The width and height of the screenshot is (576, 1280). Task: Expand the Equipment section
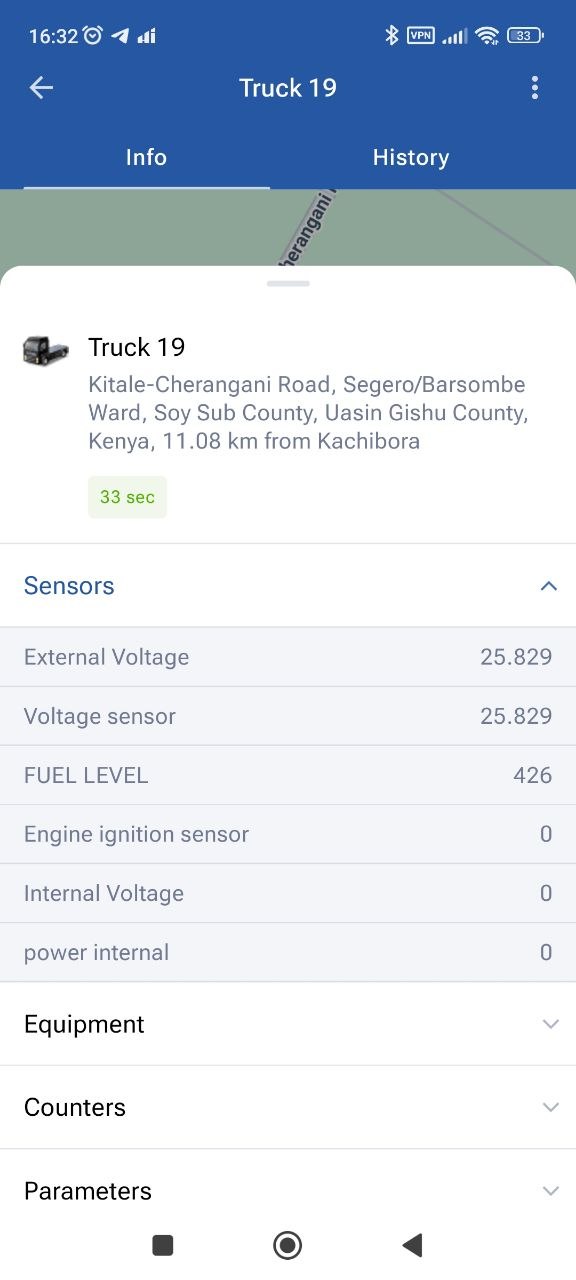[288, 1024]
